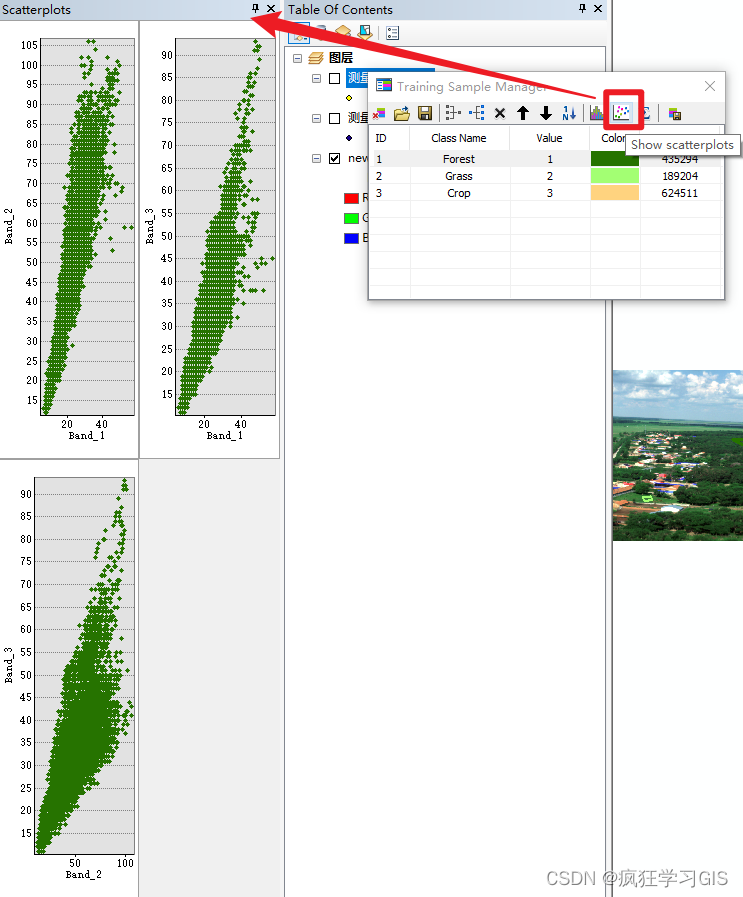
Task: Move selected class down with arrow
Action: click(x=546, y=113)
